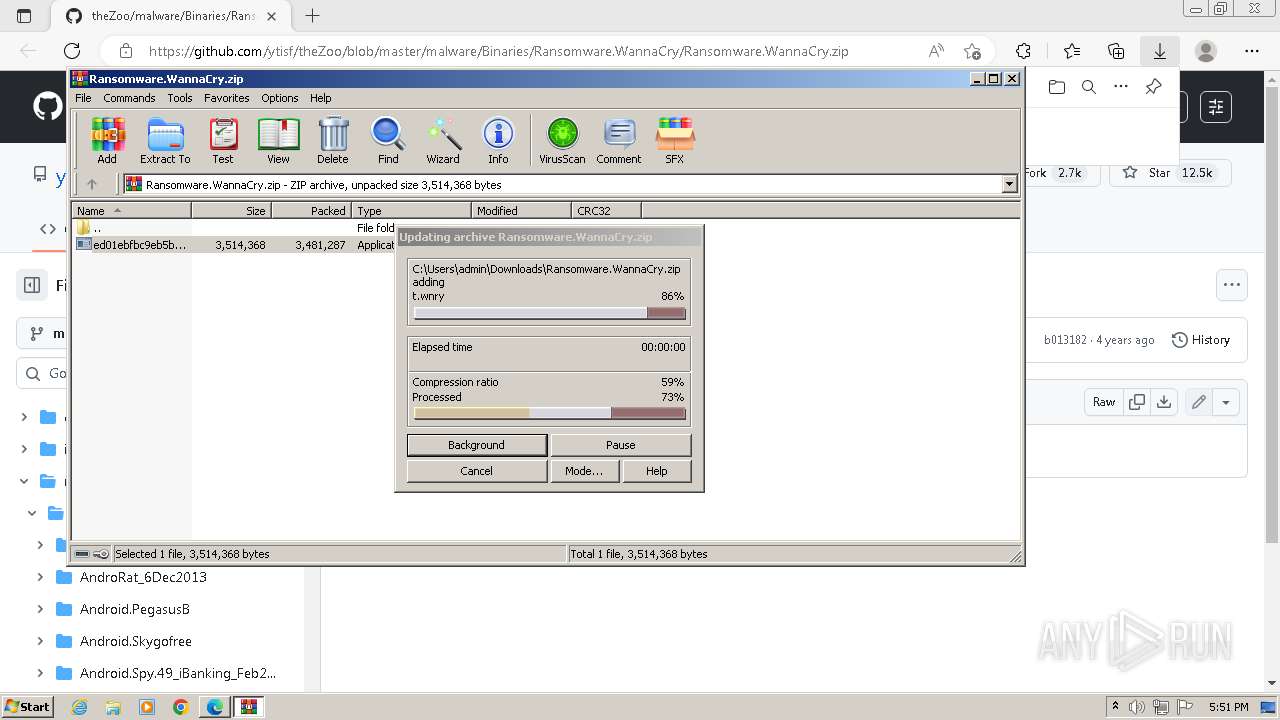Go up one folder level arrow
Screen dimensions: 1280x720
92,184
